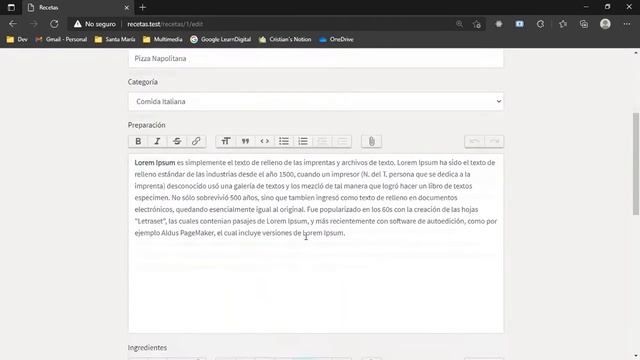Open the OneDrive bookmark
The width and height of the screenshot is (640, 360).
coord(337,40)
